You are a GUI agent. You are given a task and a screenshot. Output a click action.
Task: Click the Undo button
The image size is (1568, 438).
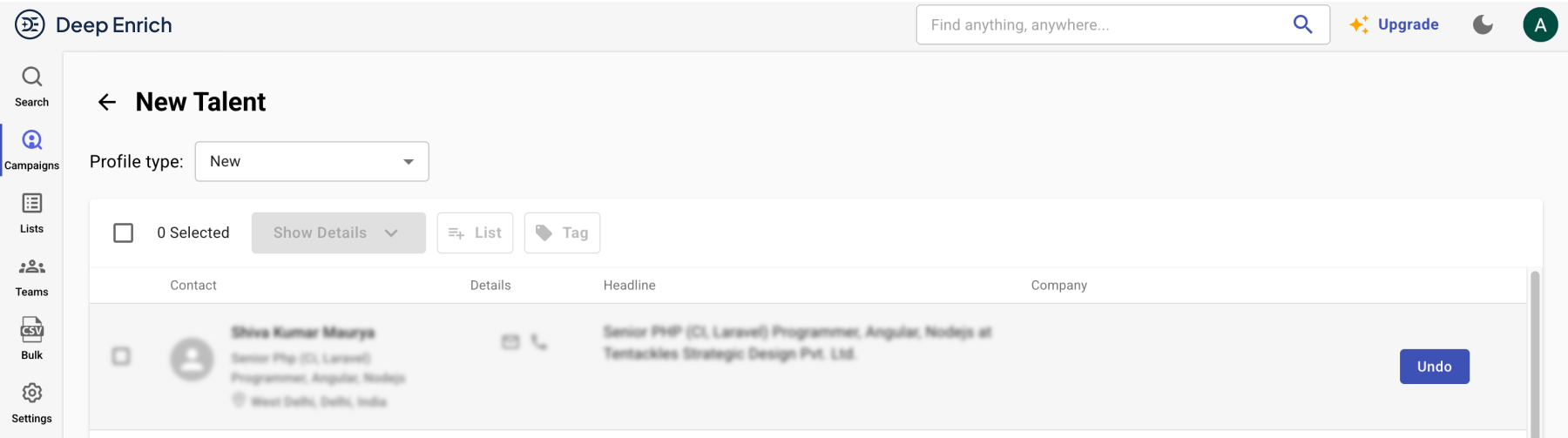[1434, 367]
